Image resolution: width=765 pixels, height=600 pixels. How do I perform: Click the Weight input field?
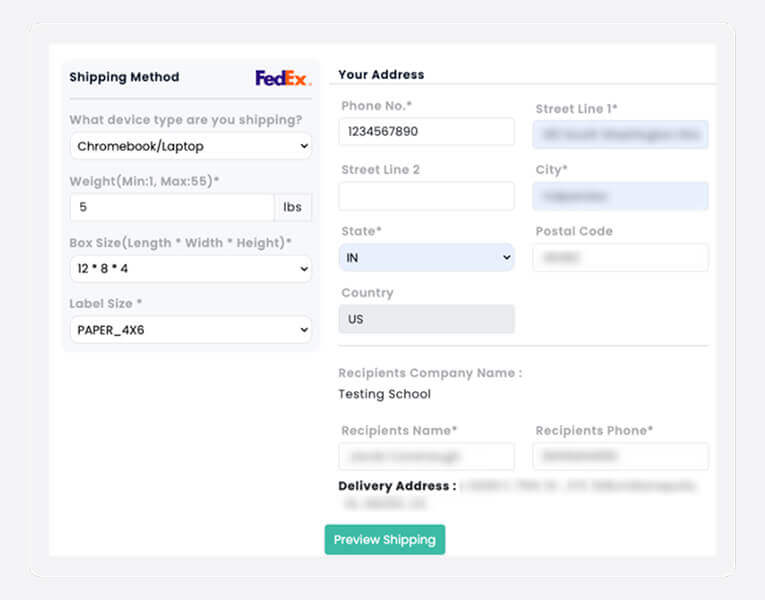[172, 207]
